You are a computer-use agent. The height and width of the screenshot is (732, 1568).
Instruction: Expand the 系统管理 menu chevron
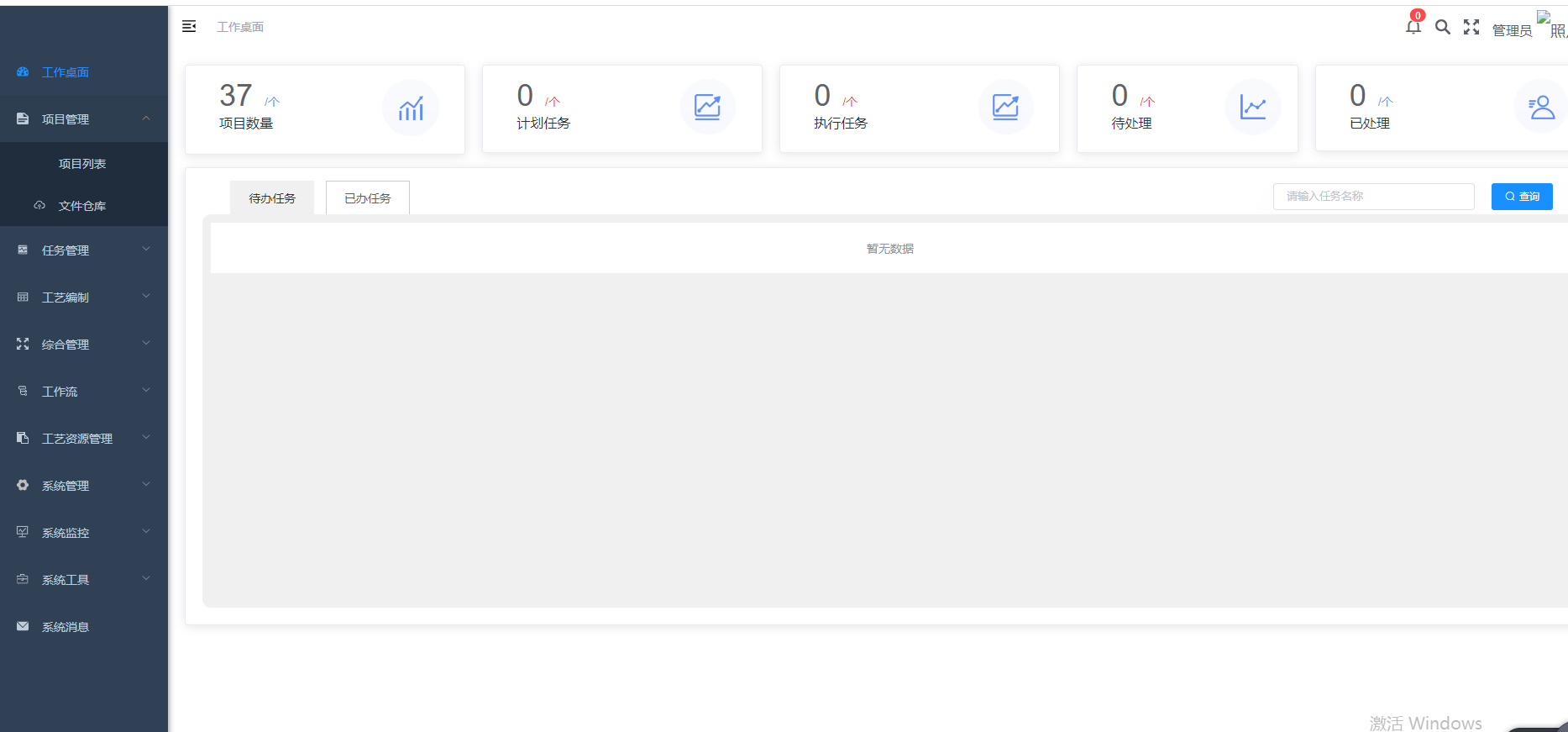146,485
